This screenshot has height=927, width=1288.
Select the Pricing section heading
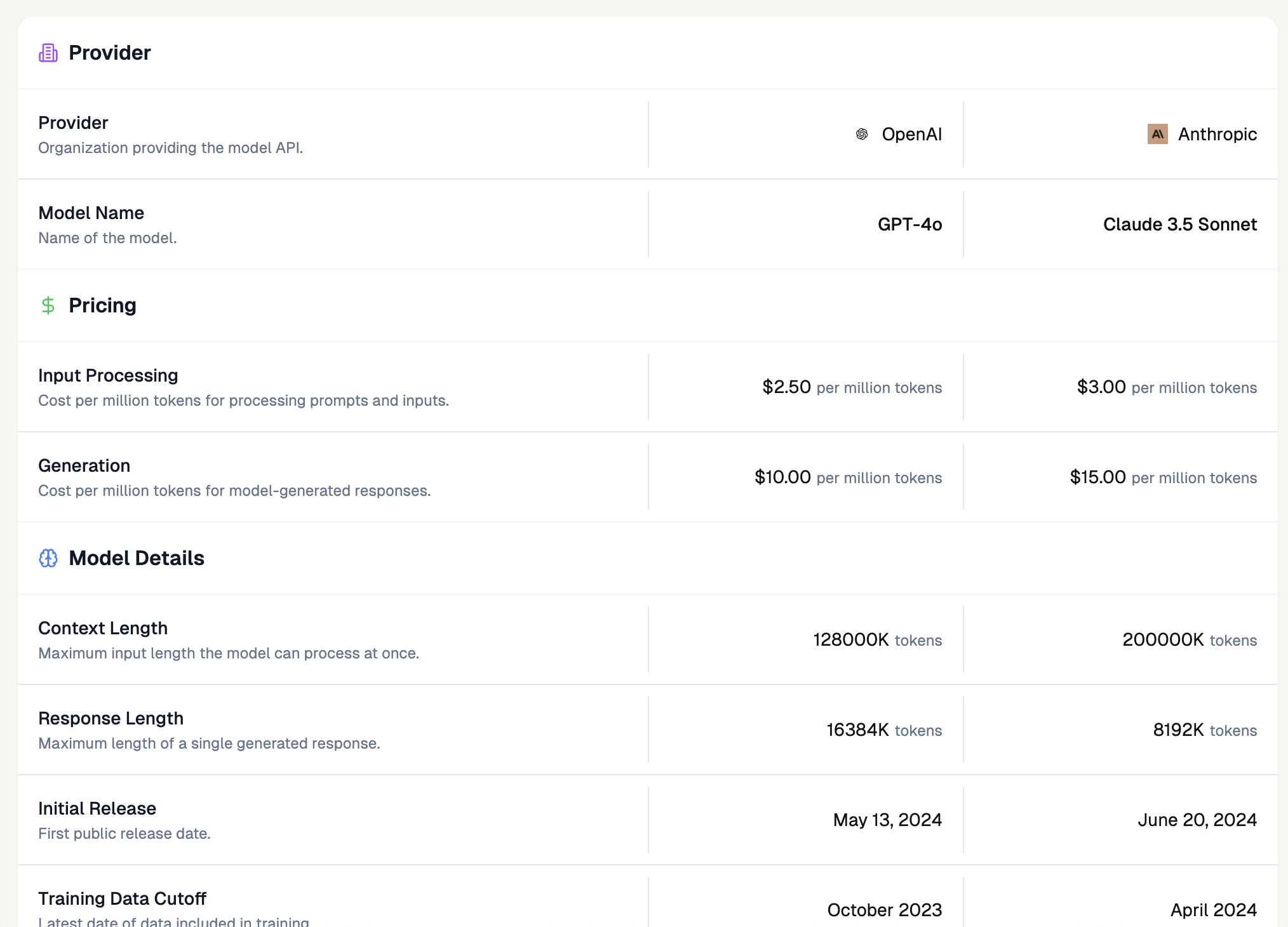click(102, 305)
